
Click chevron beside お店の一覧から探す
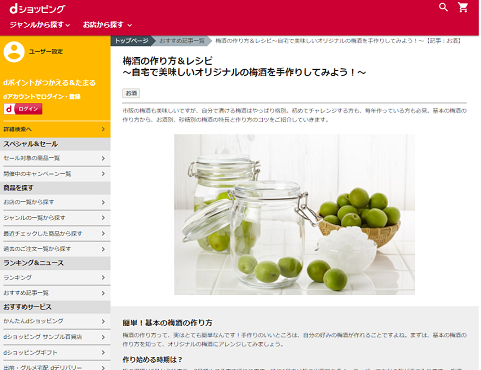[103, 202]
